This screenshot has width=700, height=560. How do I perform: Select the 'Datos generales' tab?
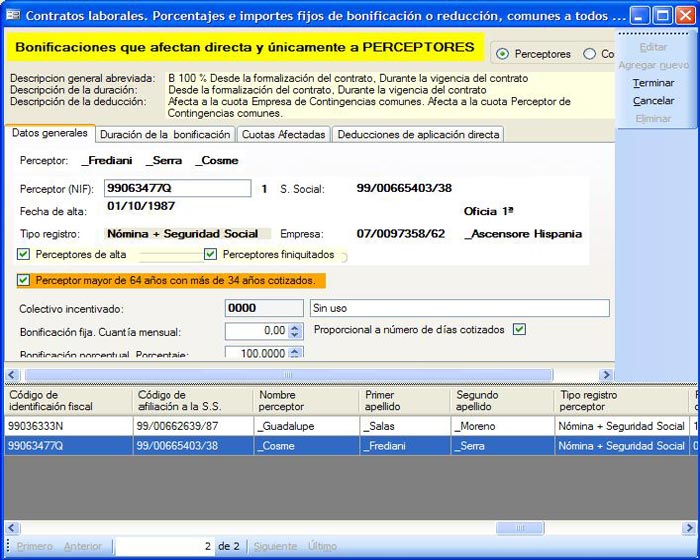click(49, 134)
